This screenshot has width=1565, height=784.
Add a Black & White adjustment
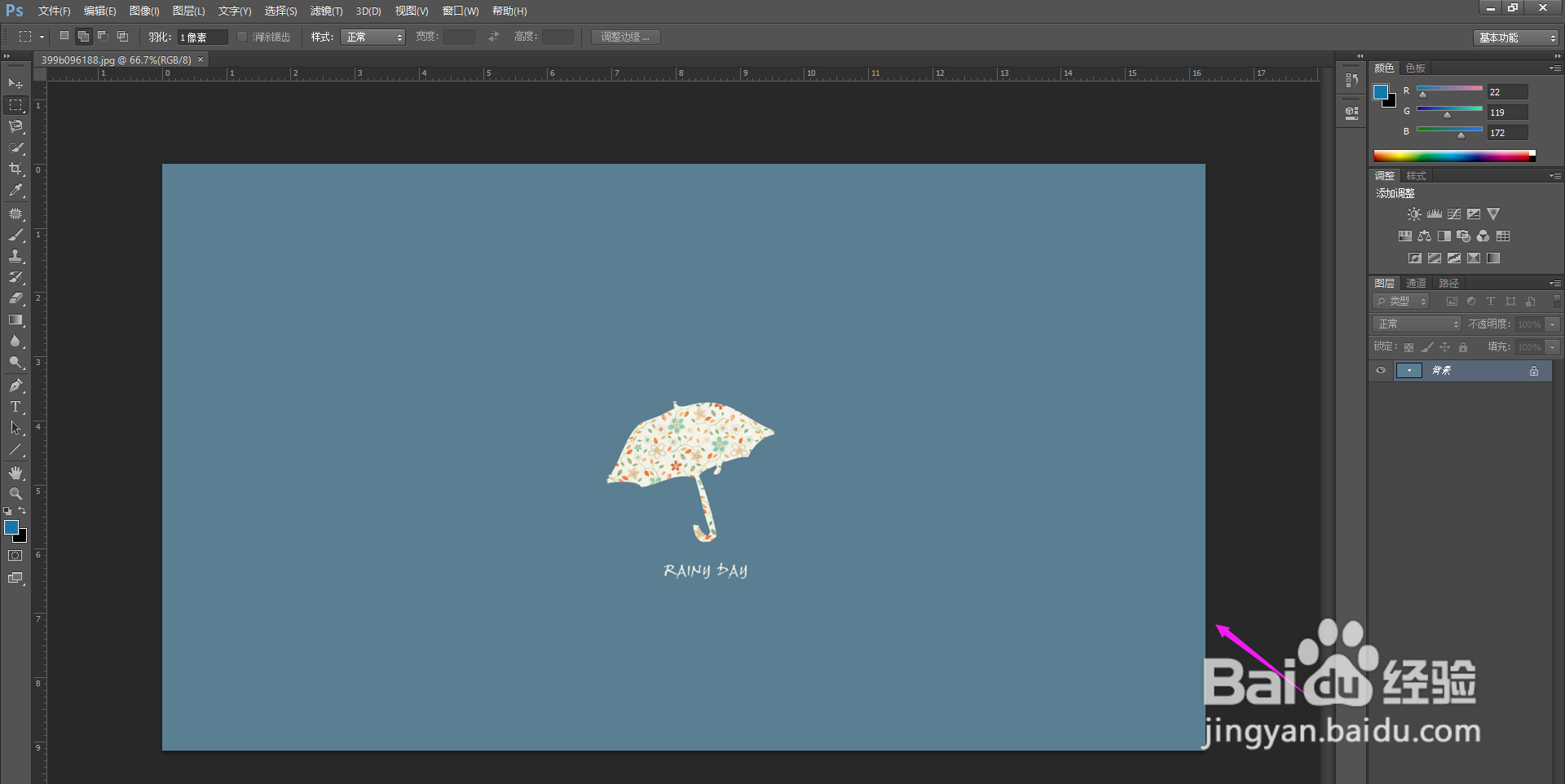(1444, 236)
